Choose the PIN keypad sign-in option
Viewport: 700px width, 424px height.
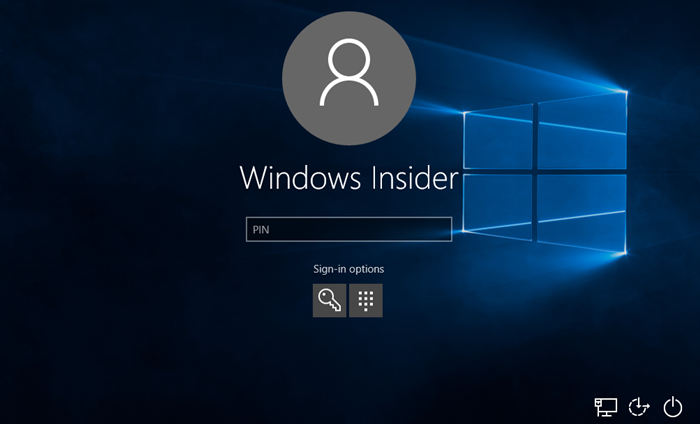click(x=366, y=300)
